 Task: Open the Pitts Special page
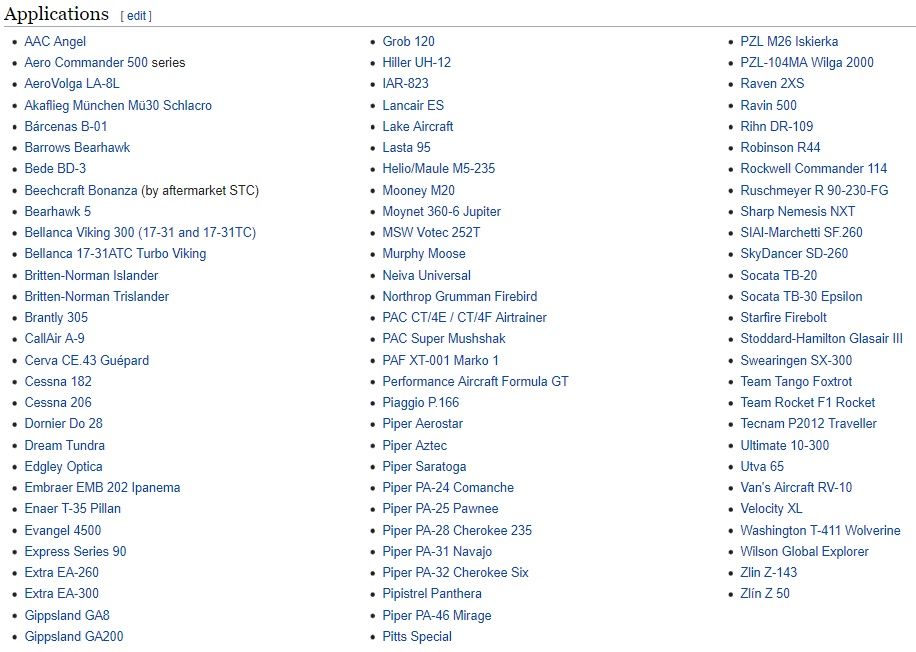coord(417,636)
